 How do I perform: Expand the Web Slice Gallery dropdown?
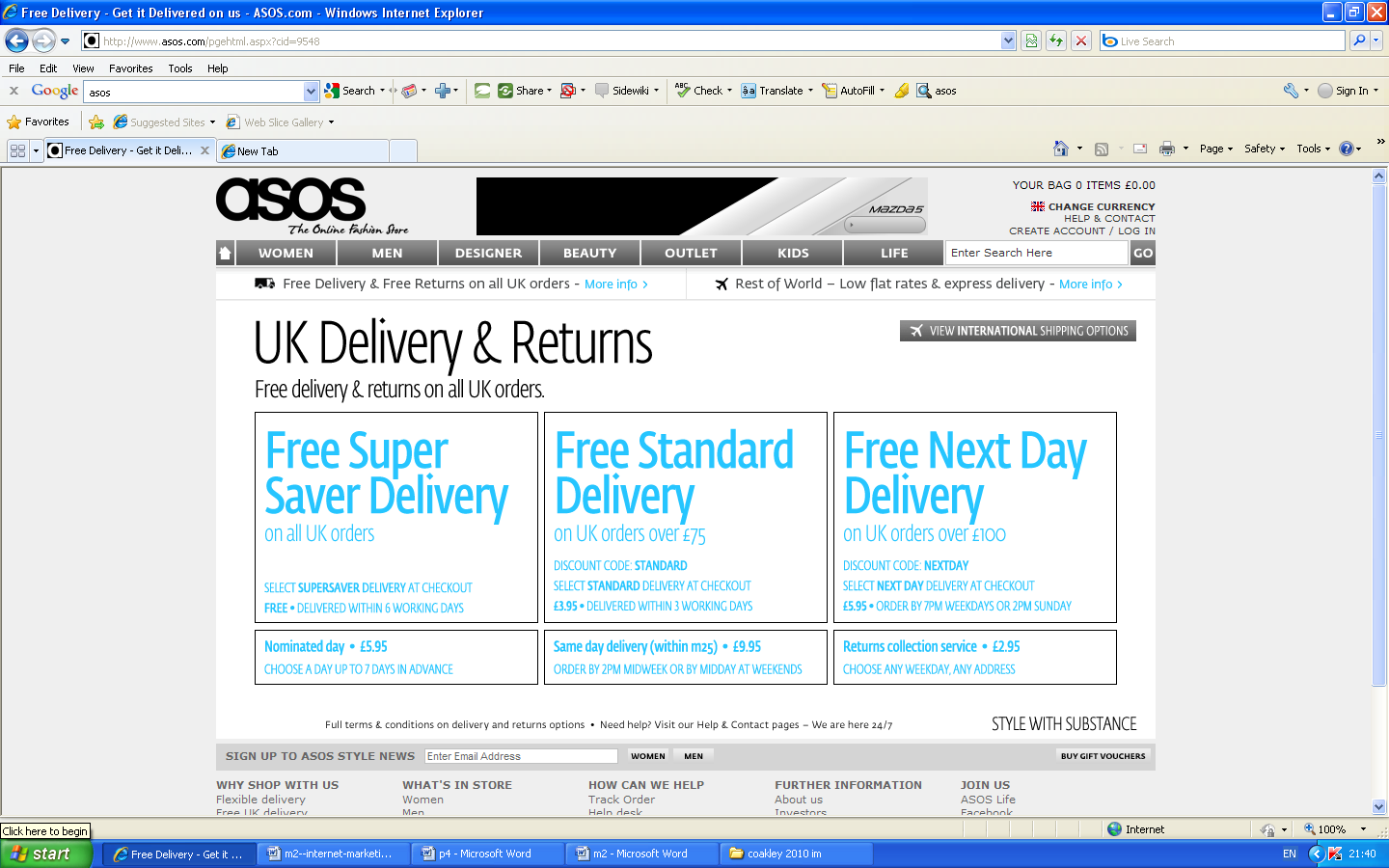pyautogui.click(x=331, y=122)
